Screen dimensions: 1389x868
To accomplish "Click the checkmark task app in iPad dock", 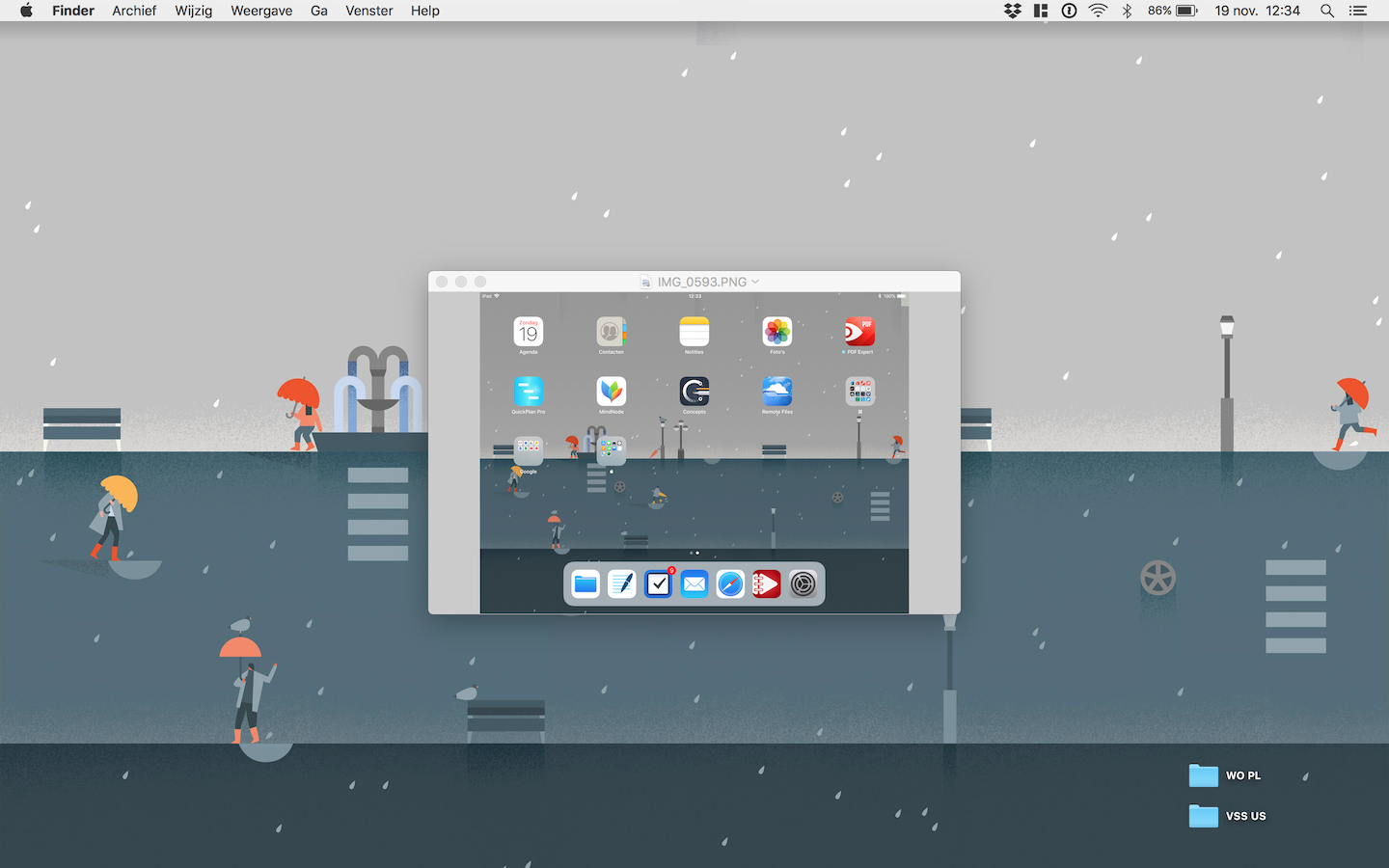I will tap(658, 583).
